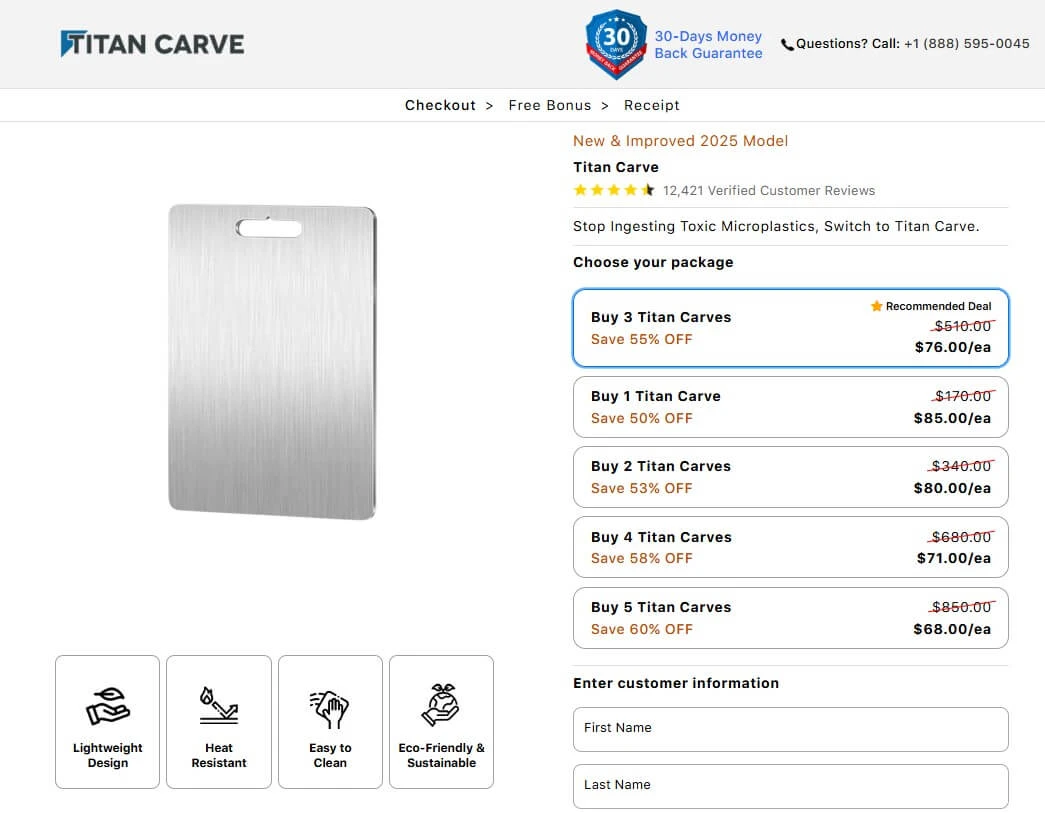1045x813 pixels.
Task: Open the 12,421 Verified Customer Reviews link
Action: (767, 190)
